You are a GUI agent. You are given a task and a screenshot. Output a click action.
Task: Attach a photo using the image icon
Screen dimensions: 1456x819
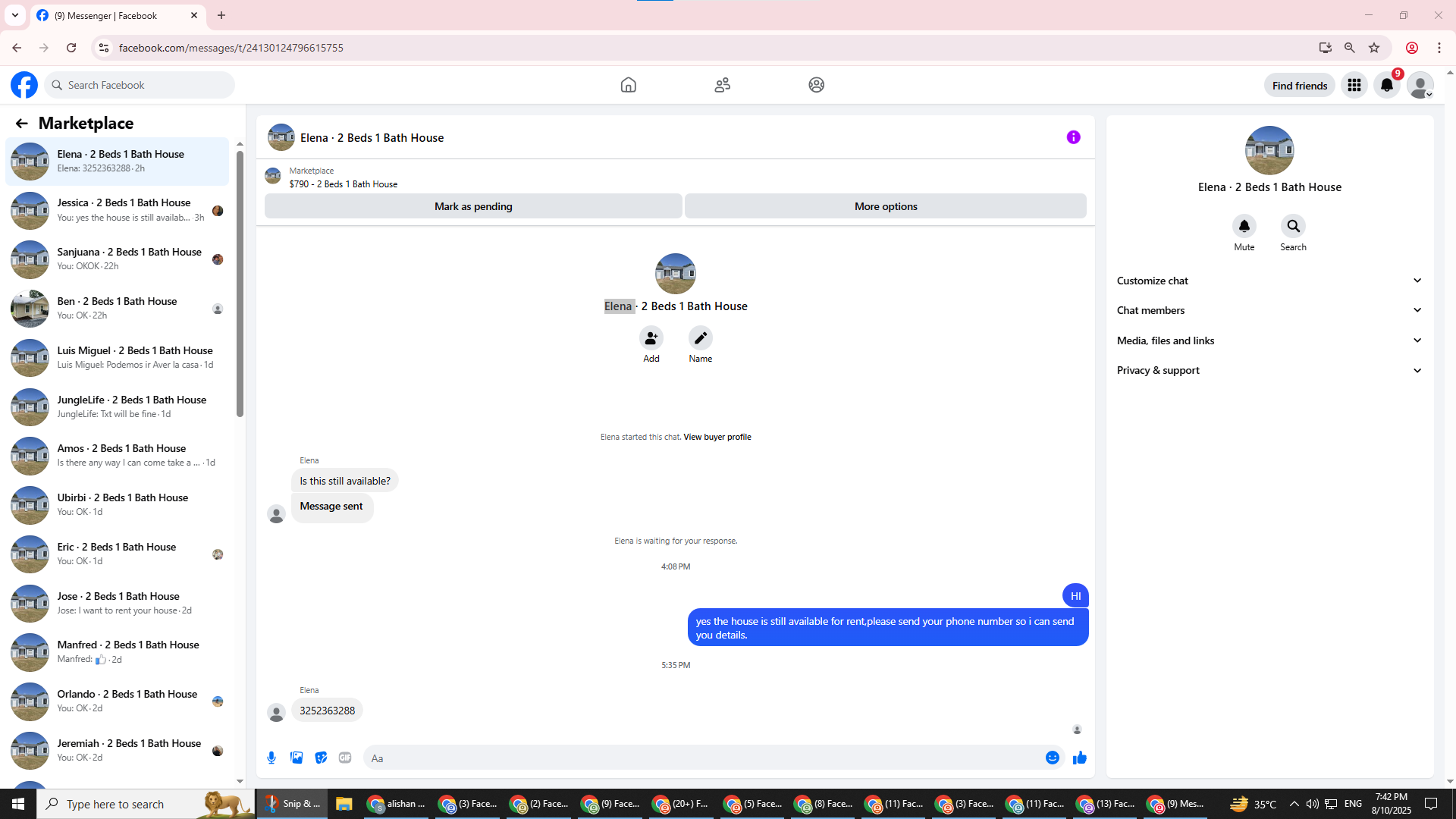pos(297,758)
